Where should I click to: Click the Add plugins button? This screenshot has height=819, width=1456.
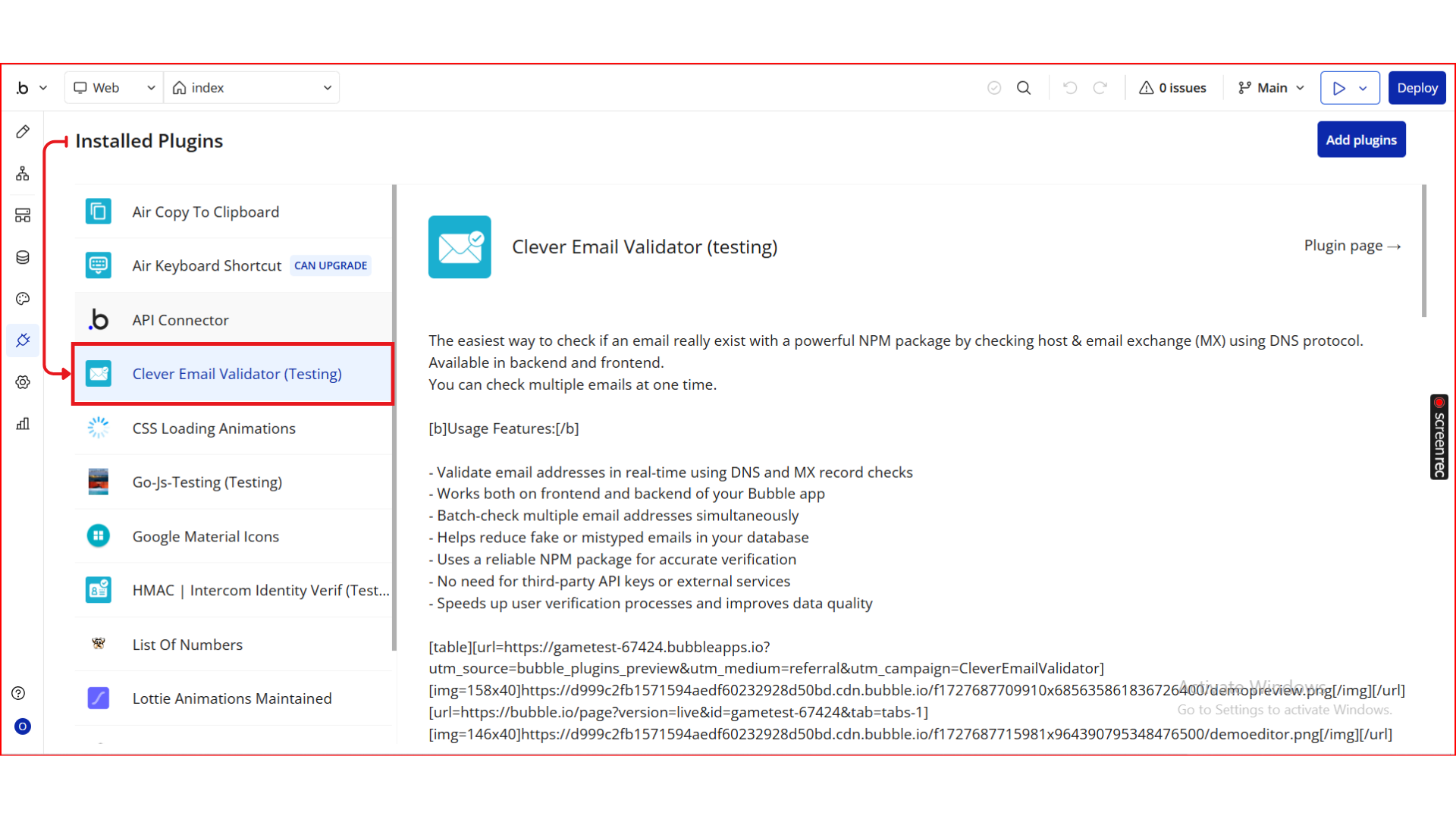(1361, 140)
